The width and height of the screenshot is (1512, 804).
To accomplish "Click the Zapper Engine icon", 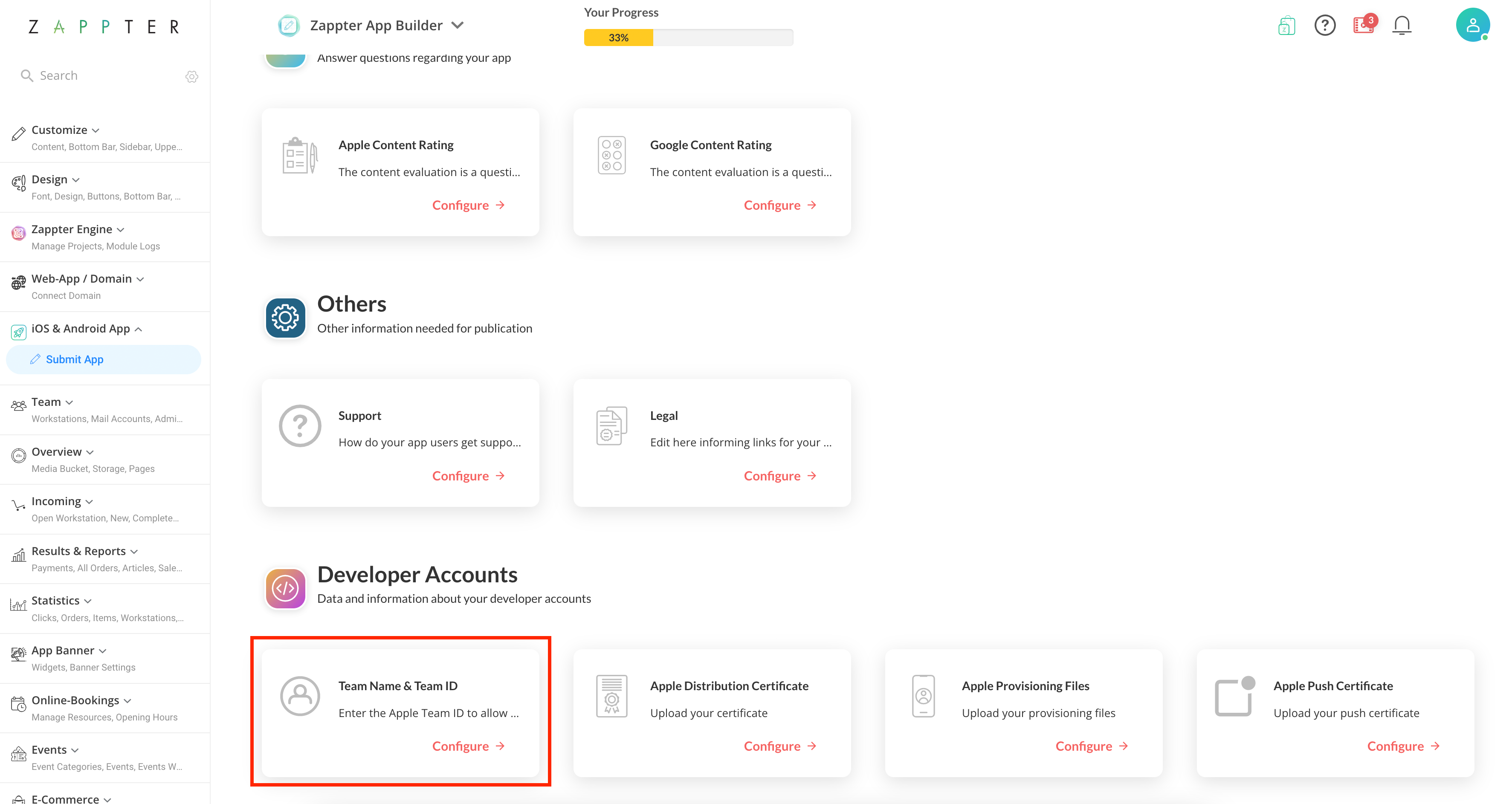I will (x=18, y=233).
